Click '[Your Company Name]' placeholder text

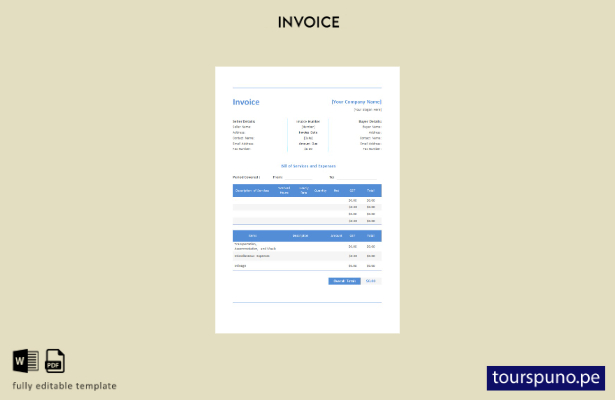pos(357,102)
